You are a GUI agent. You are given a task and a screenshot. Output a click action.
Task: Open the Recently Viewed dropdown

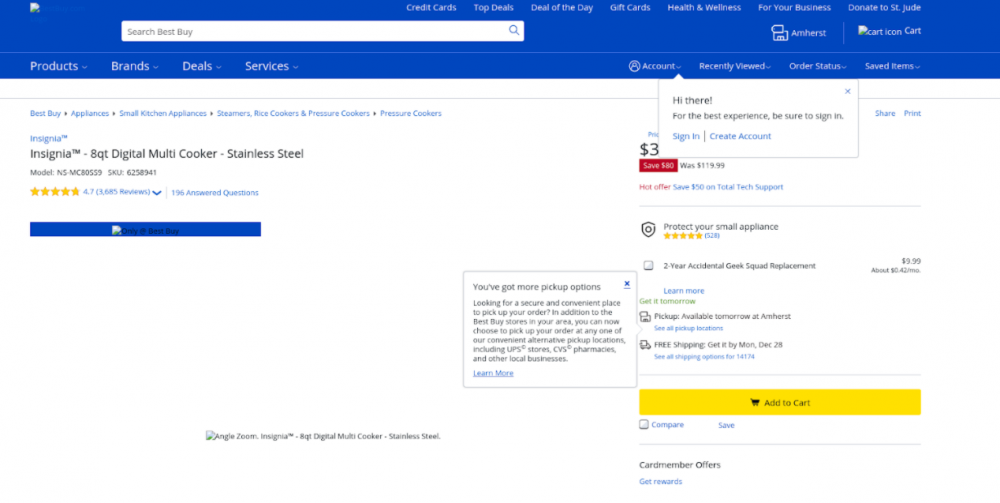[735, 66]
